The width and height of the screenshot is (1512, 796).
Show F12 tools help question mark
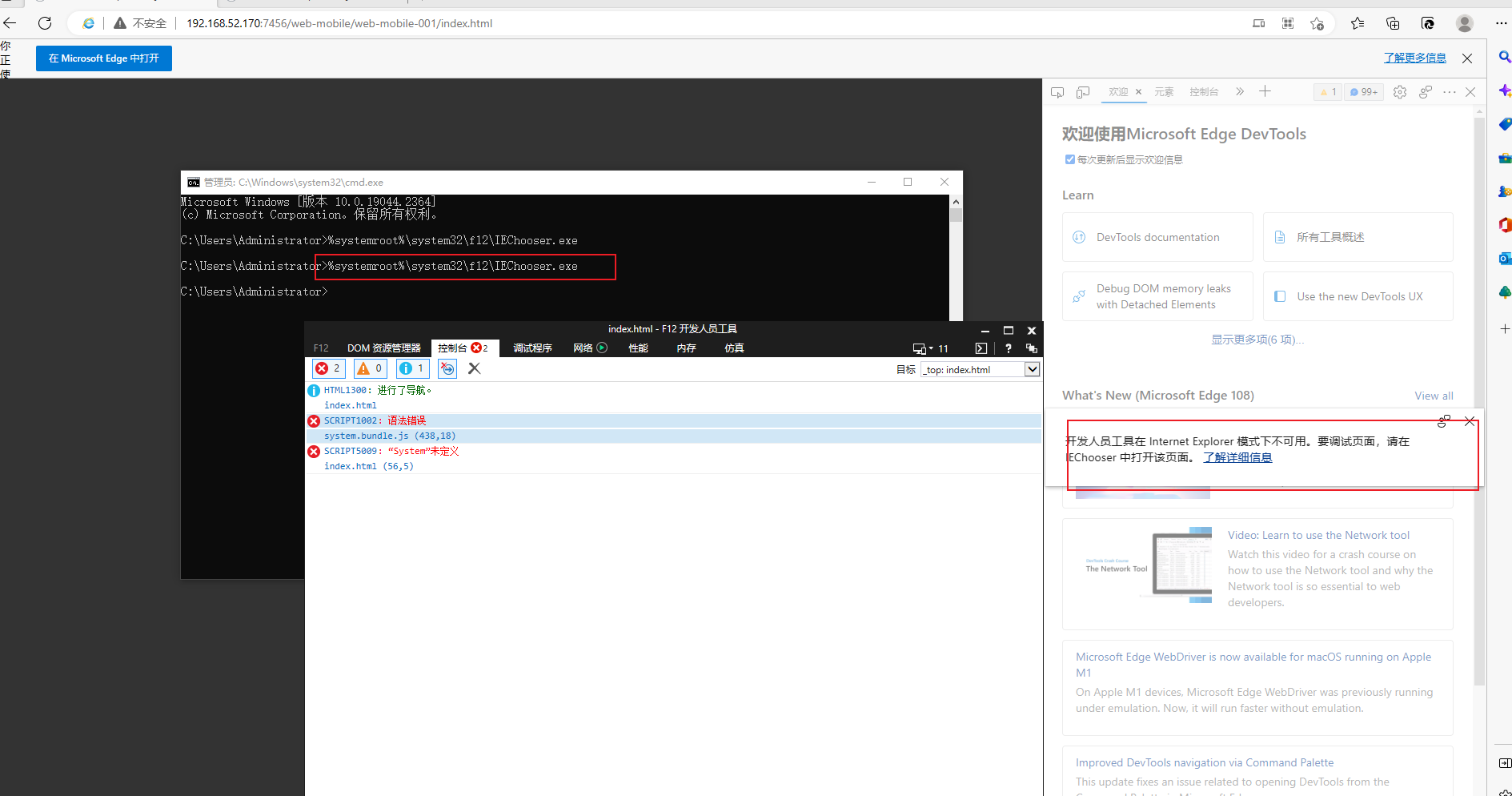pyautogui.click(x=1009, y=348)
